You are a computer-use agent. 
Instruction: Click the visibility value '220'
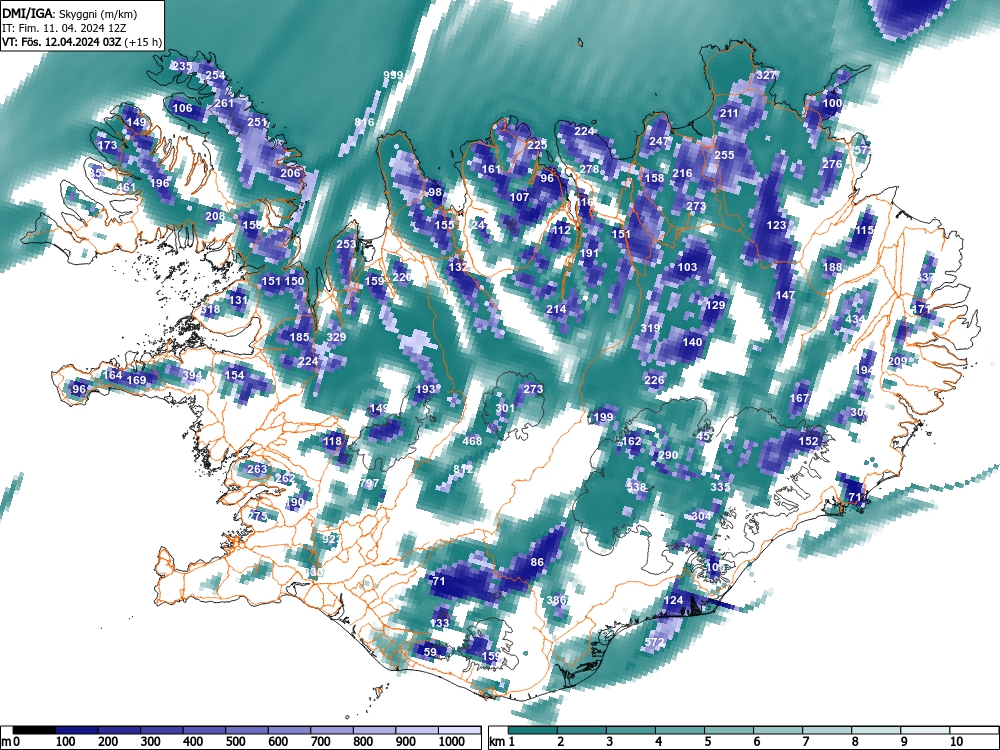coord(402,277)
